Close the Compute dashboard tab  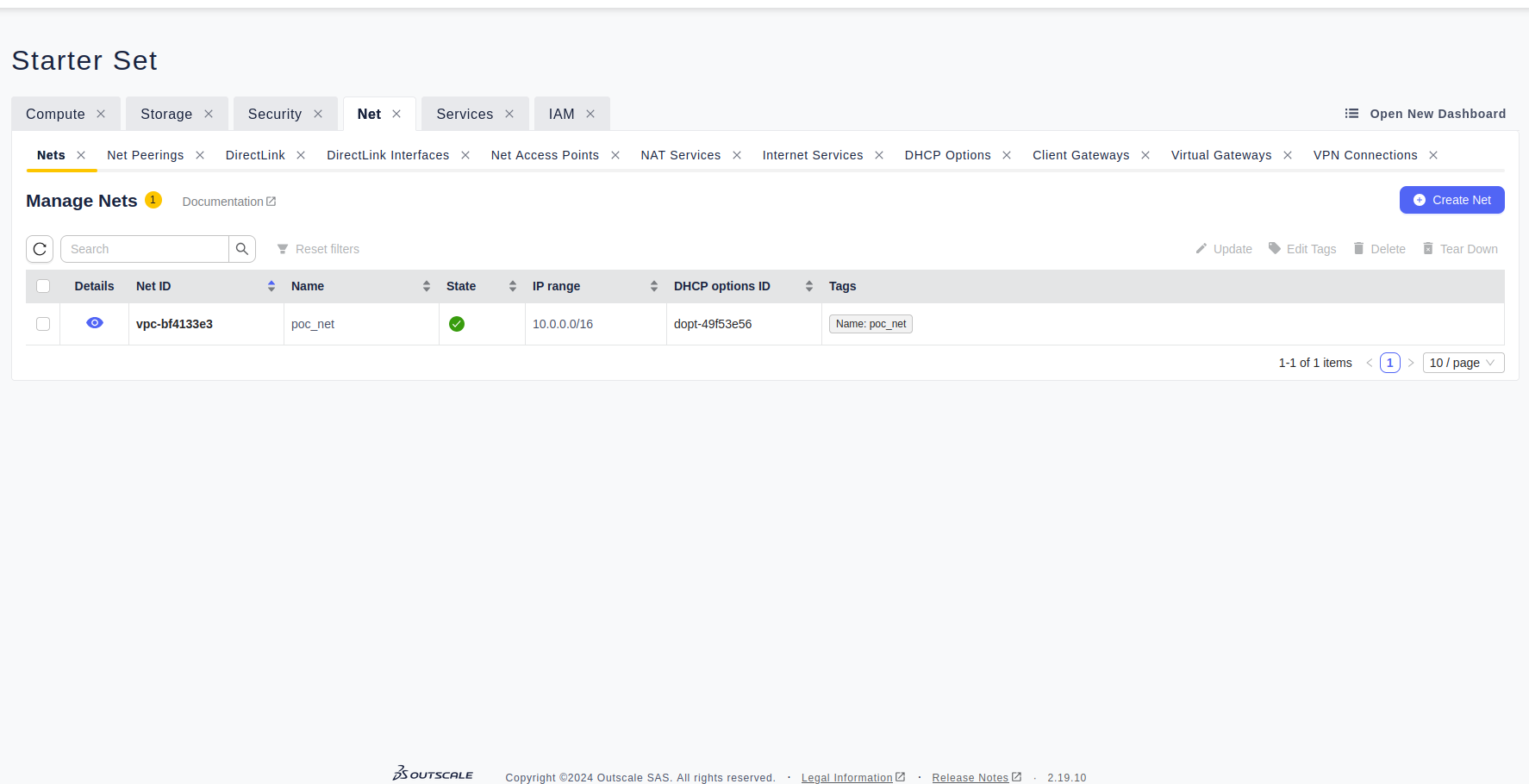[x=101, y=114]
